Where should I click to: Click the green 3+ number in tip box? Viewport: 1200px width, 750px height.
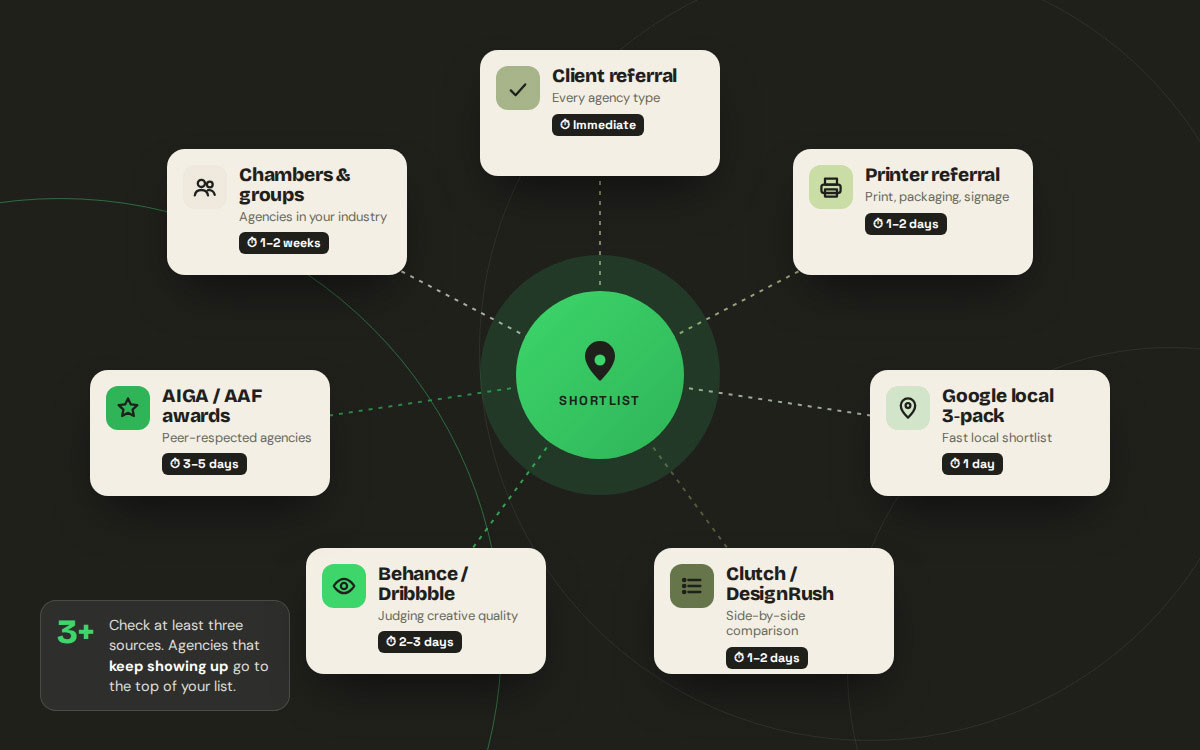[x=76, y=633]
